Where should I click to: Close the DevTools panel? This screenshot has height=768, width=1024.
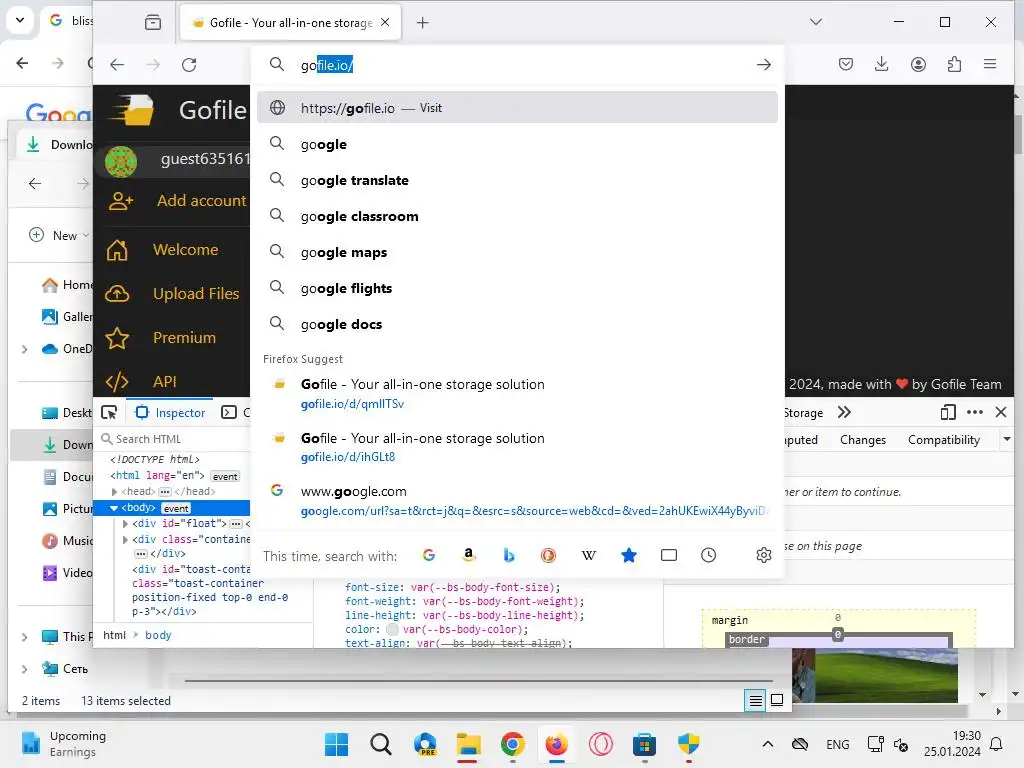(1001, 412)
